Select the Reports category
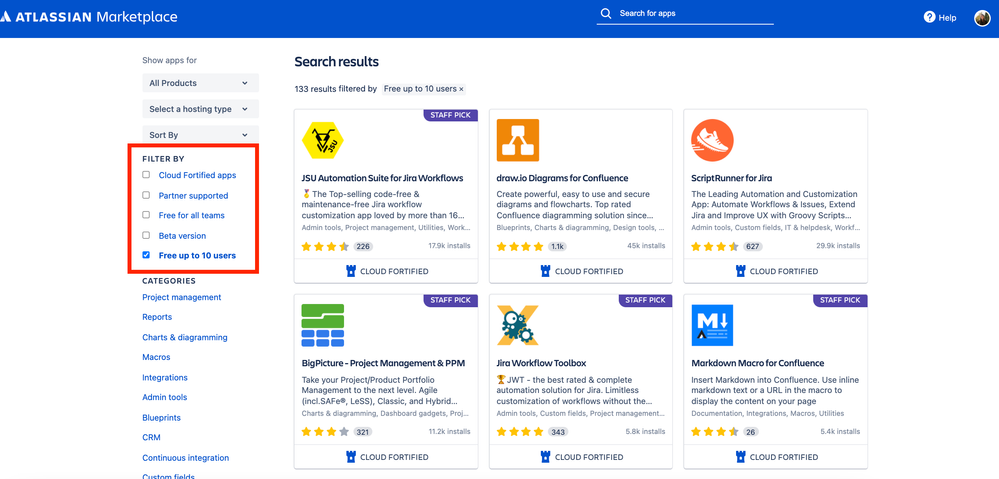The width and height of the screenshot is (999, 479). (x=157, y=317)
